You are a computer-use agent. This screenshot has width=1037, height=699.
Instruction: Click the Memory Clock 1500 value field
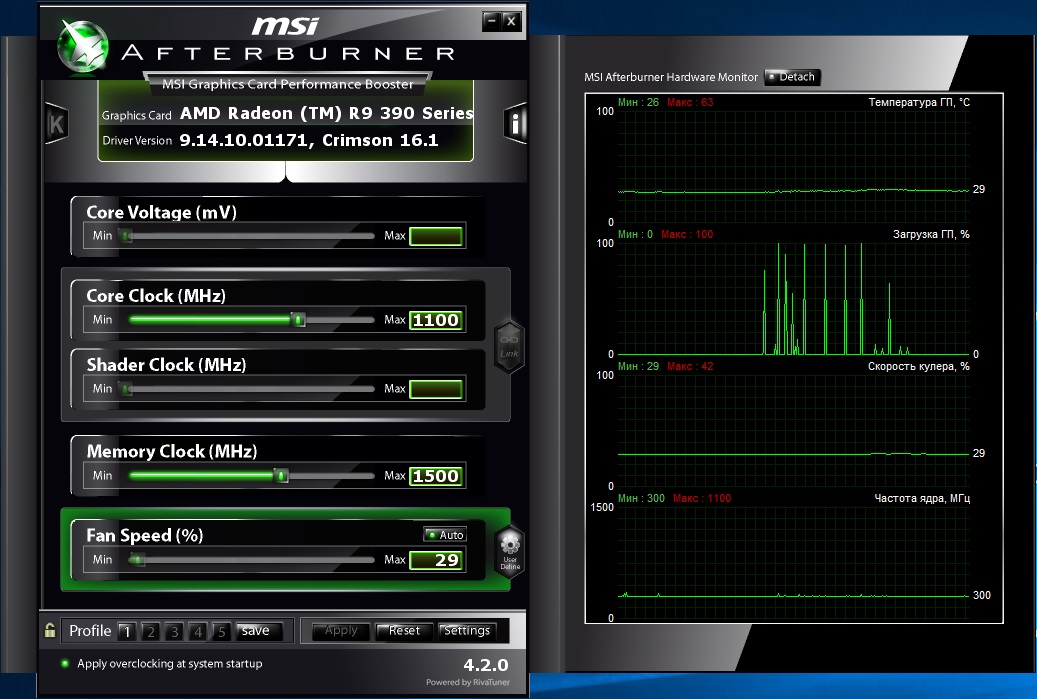pos(436,475)
